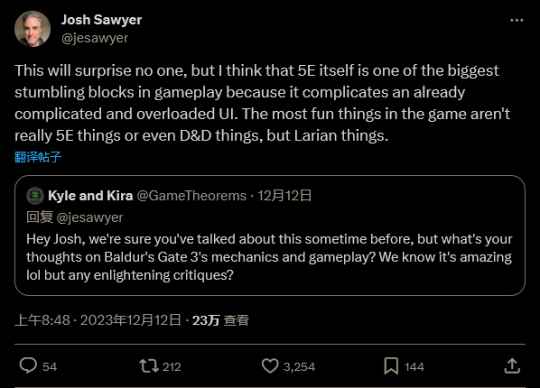Open the quoted tweet's 12月12日 date
Viewport: 540px width, 388px height.
point(284,196)
